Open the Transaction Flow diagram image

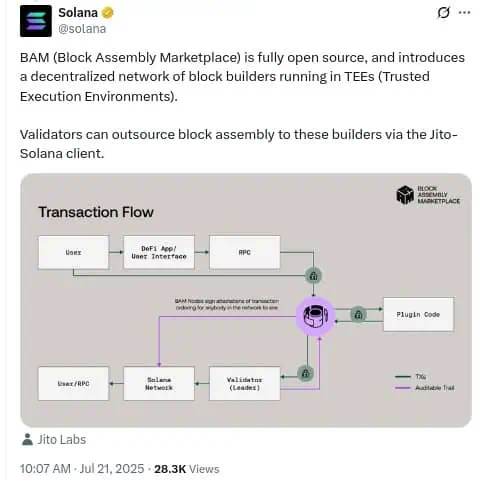[x=246, y=300]
